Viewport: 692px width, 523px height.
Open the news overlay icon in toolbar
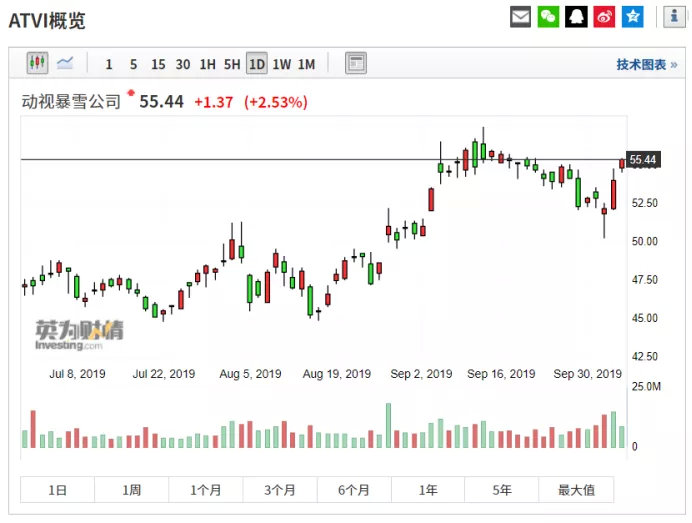pos(355,64)
